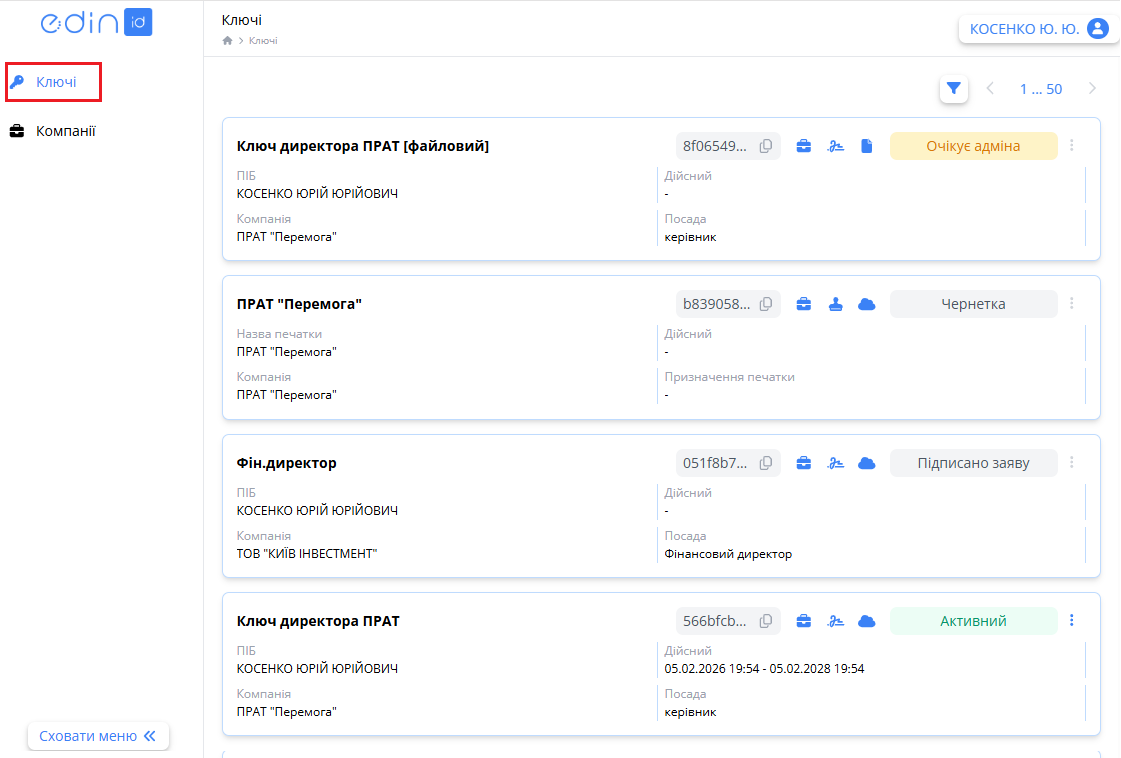Open the filter for the keys list
The image size is (1121, 758).
point(953,89)
